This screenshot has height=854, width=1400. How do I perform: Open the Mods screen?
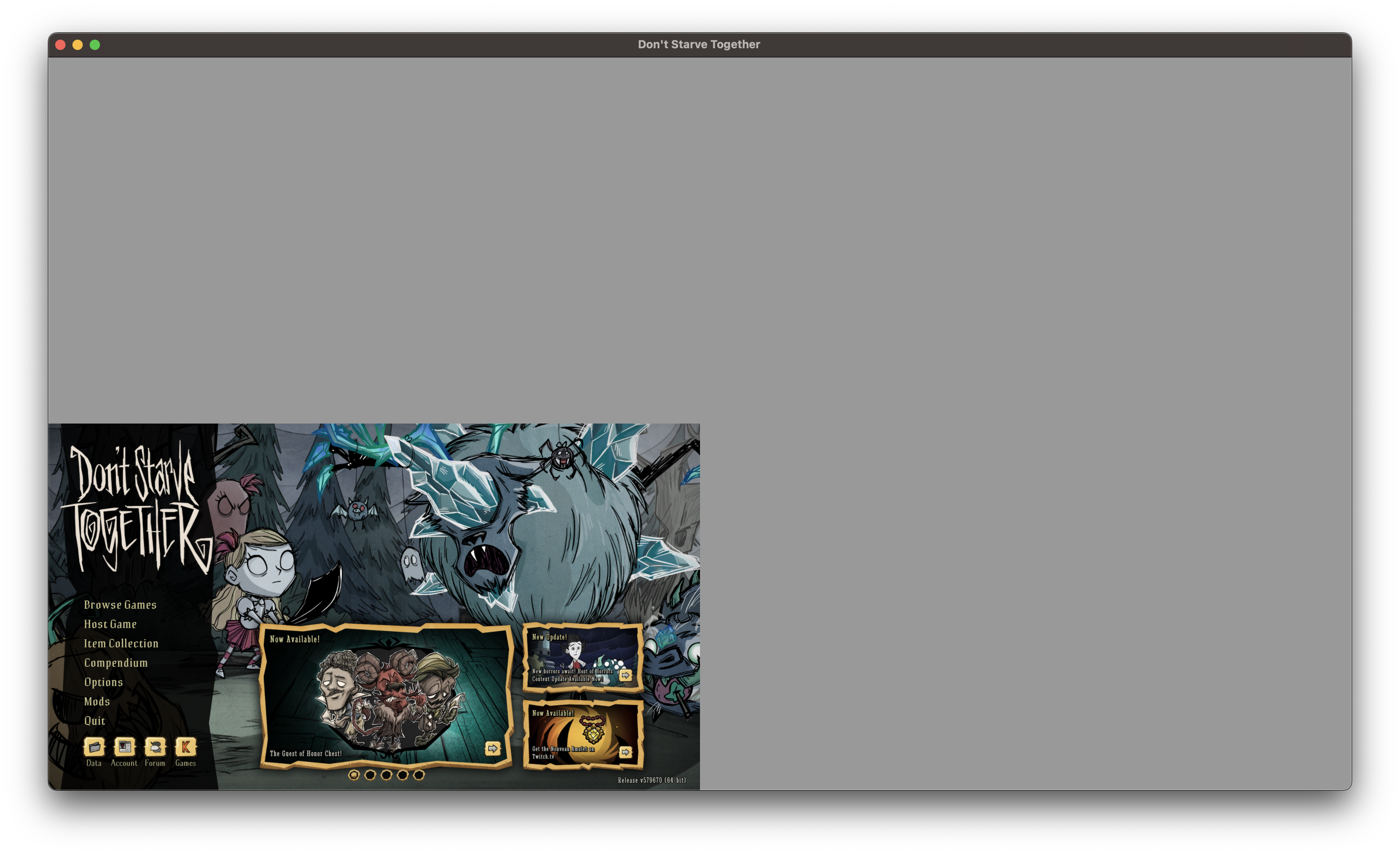(97, 701)
